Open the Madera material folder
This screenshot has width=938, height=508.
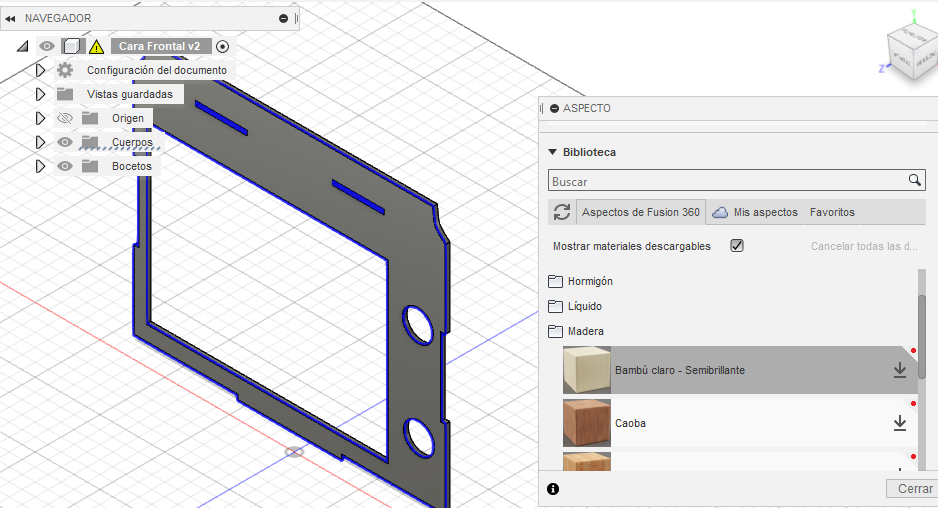pos(586,331)
